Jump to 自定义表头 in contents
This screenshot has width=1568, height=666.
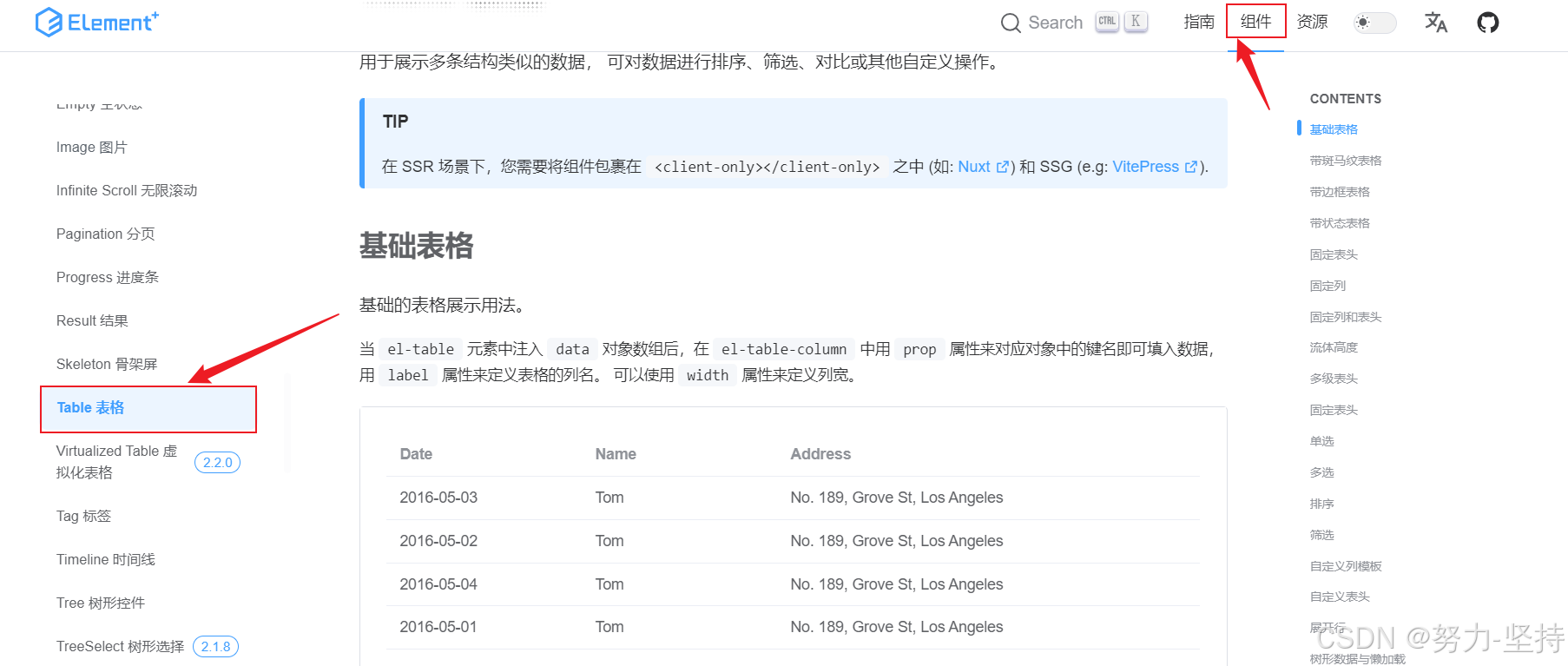(x=1340, y=597)
